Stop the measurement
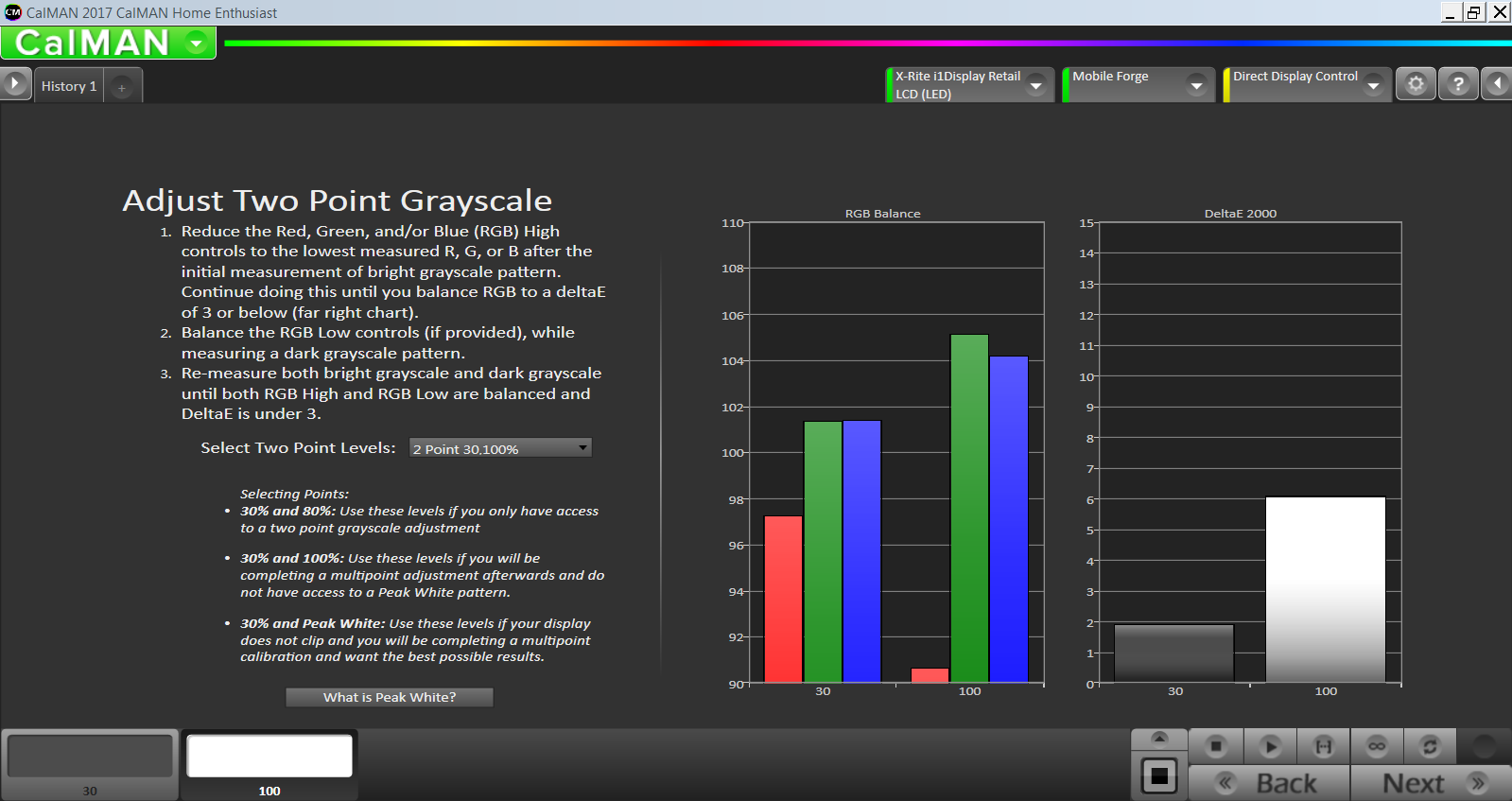Viewport: 1512px width, 801px height. coord(1216,746)
